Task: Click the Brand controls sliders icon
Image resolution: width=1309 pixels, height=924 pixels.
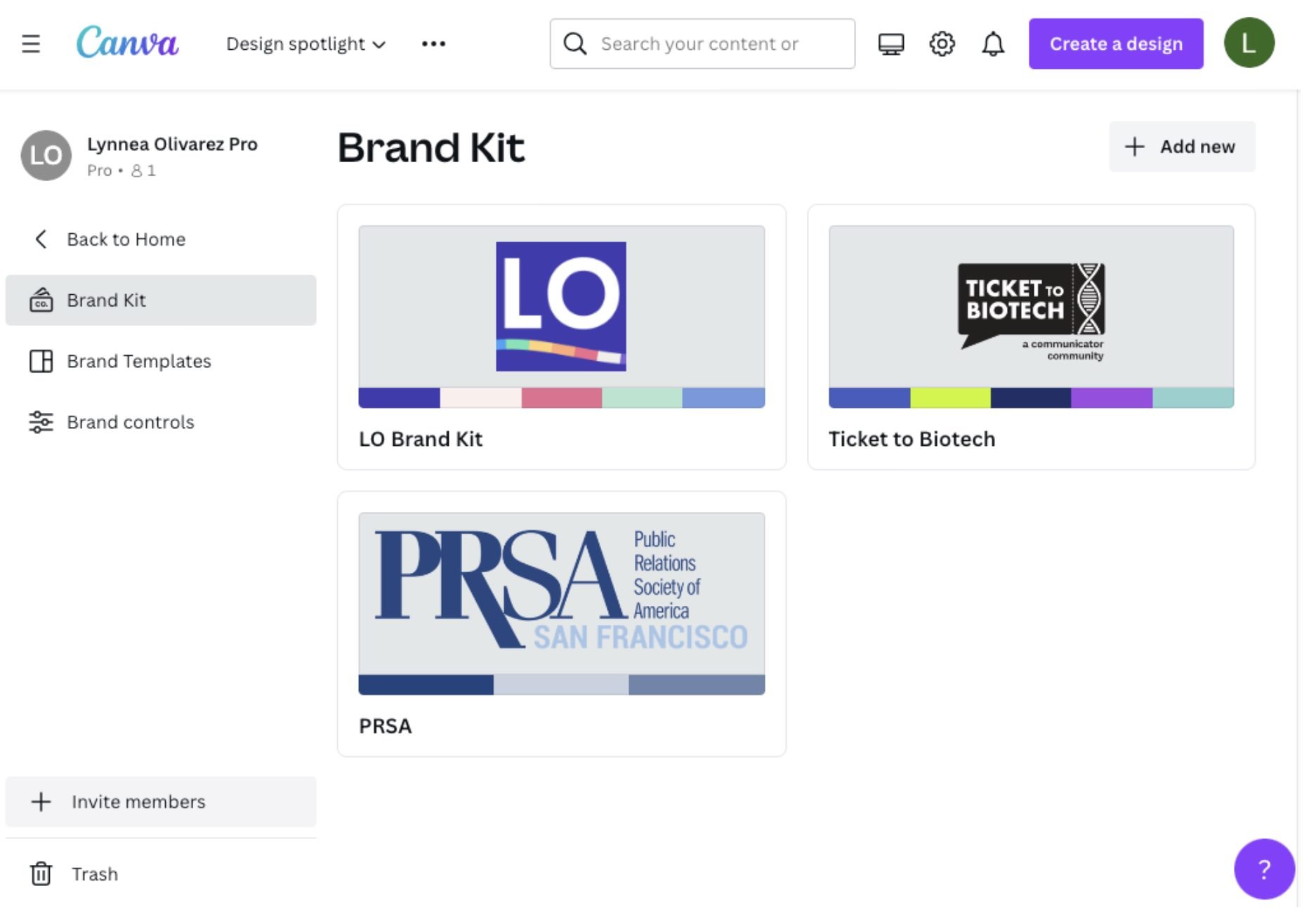Action: 41,423
